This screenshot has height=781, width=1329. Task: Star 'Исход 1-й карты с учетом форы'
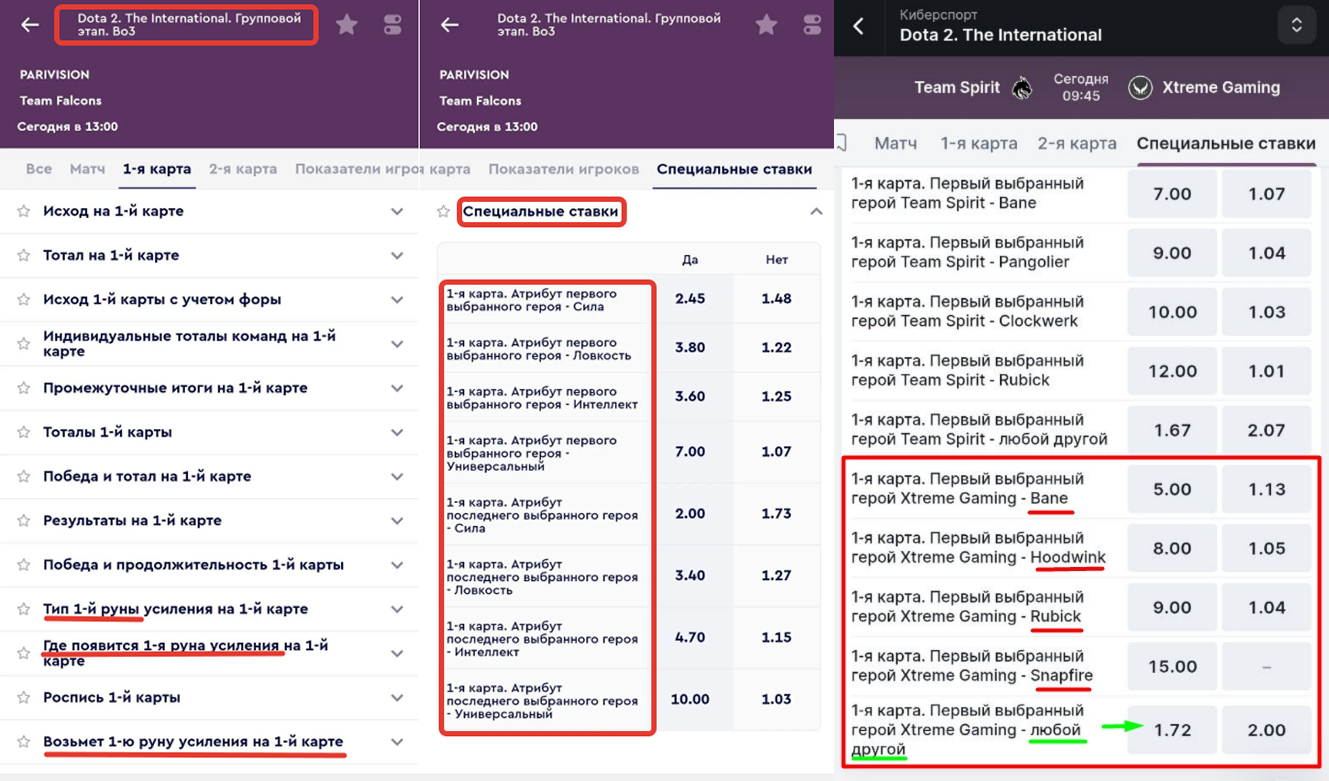tap(24, 299)
